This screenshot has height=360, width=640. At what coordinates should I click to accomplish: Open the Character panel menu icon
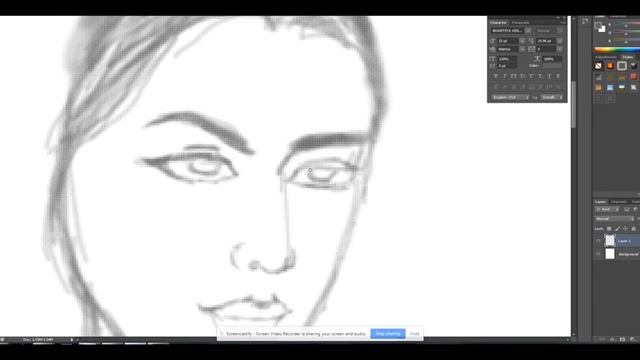pos(564,22)
